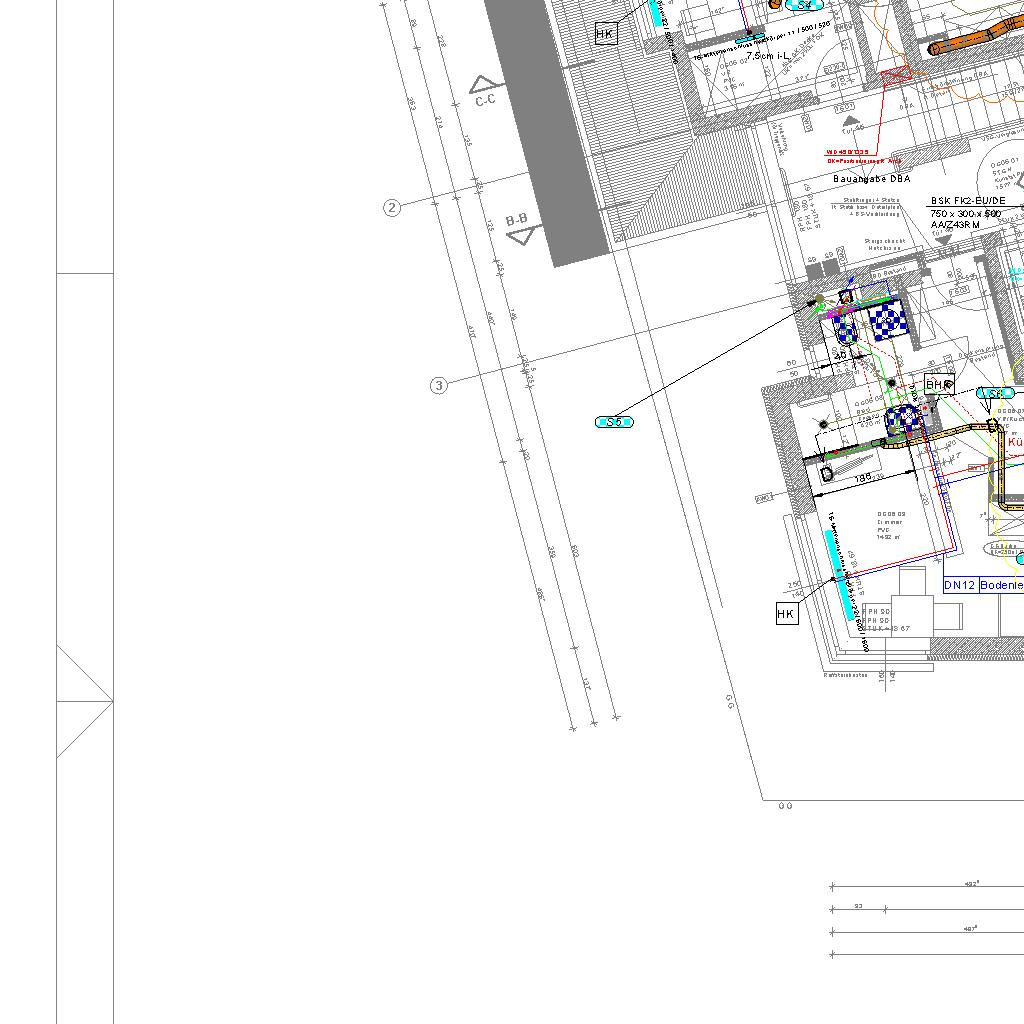Select the cyan S5 tag with leader line
This screenshot has width=1024, height=1024.
(614, 422)
